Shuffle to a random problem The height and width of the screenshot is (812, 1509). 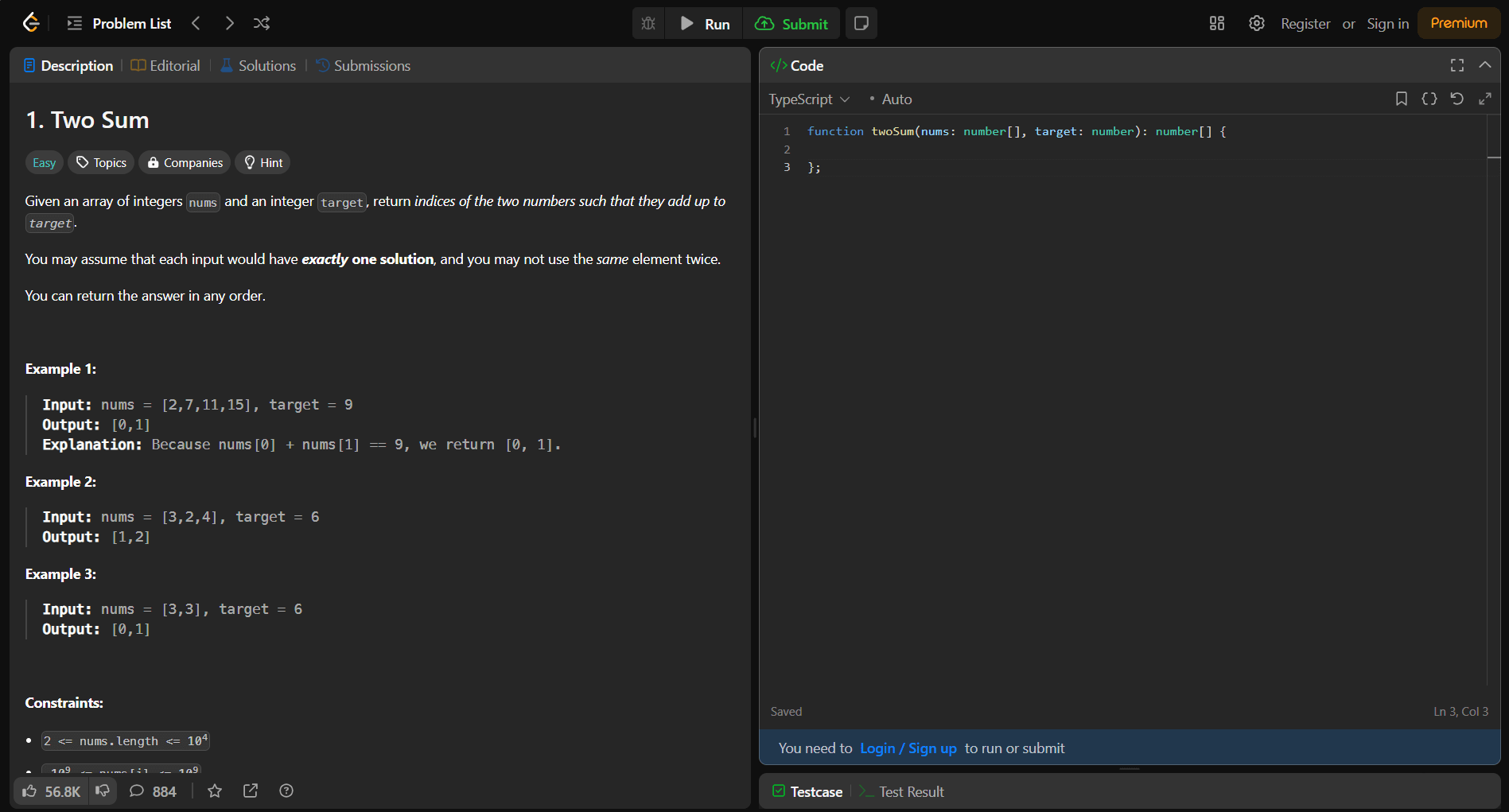pyautogui.click(x=262, y=23)
